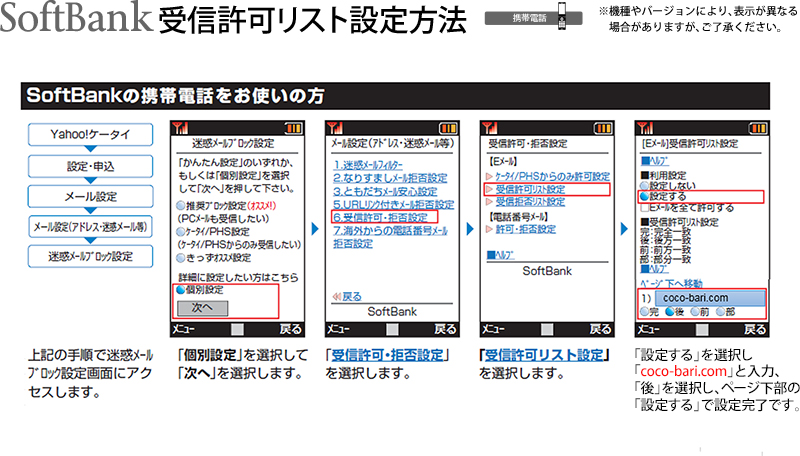Tap center softkey square on 受信許可・拒否設定 screen
This screenshot has width=800, height=456.
[x=547, y=330]
